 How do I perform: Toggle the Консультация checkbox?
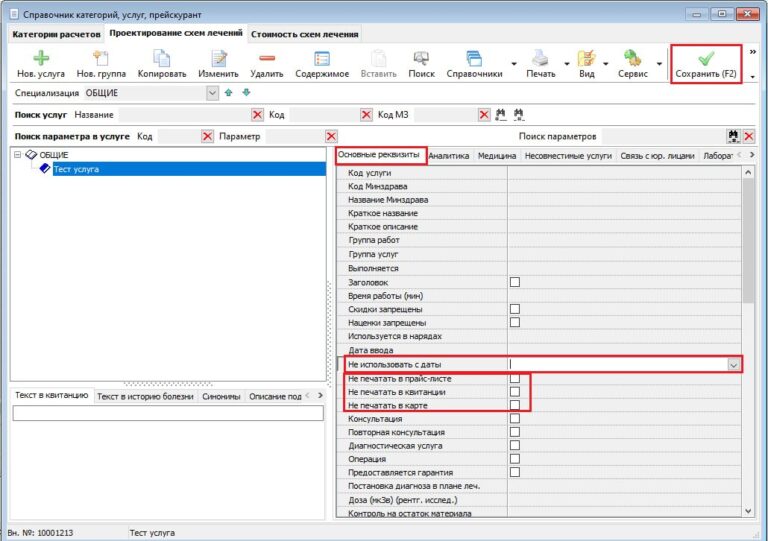coord(515,418)
